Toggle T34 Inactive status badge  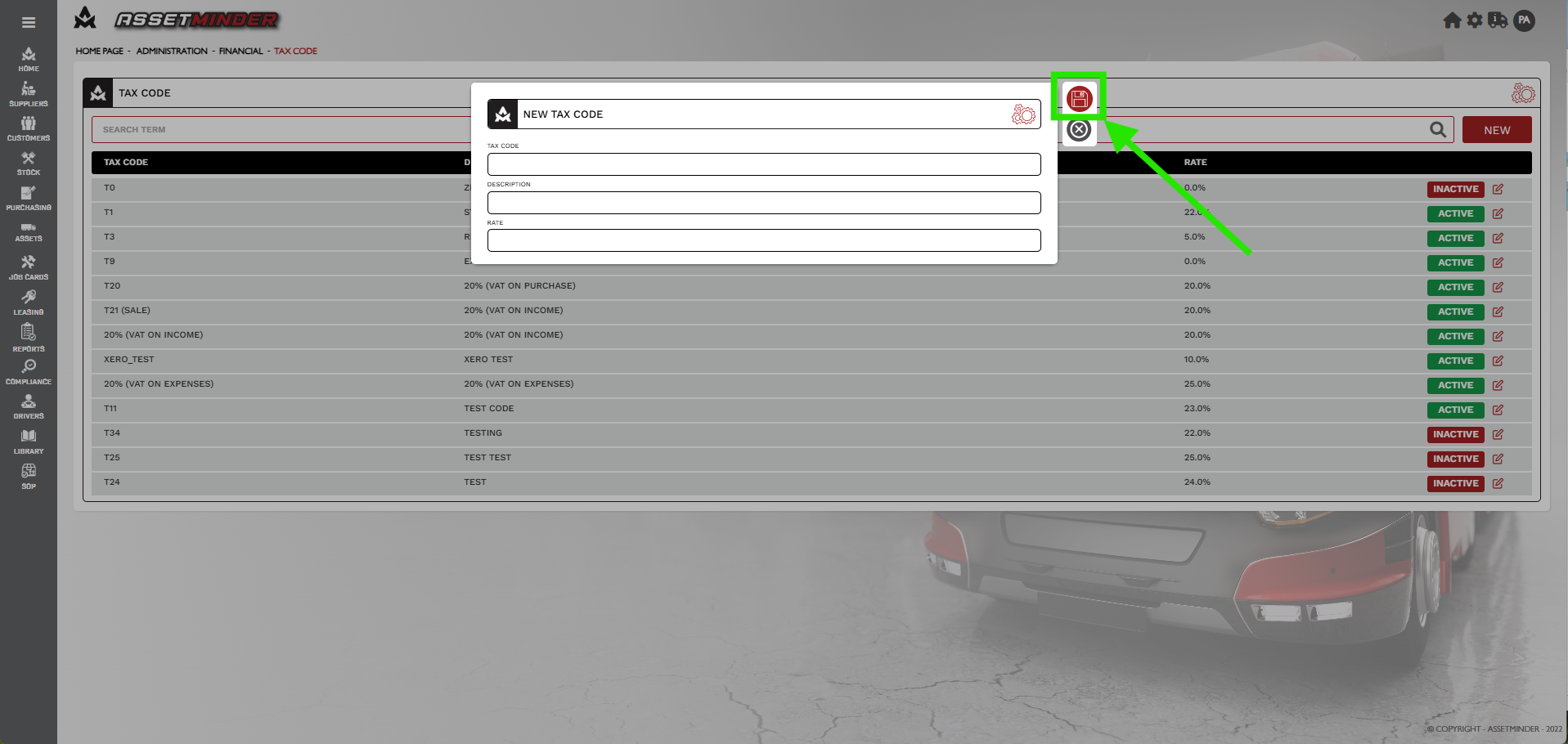click(1455, 434)
